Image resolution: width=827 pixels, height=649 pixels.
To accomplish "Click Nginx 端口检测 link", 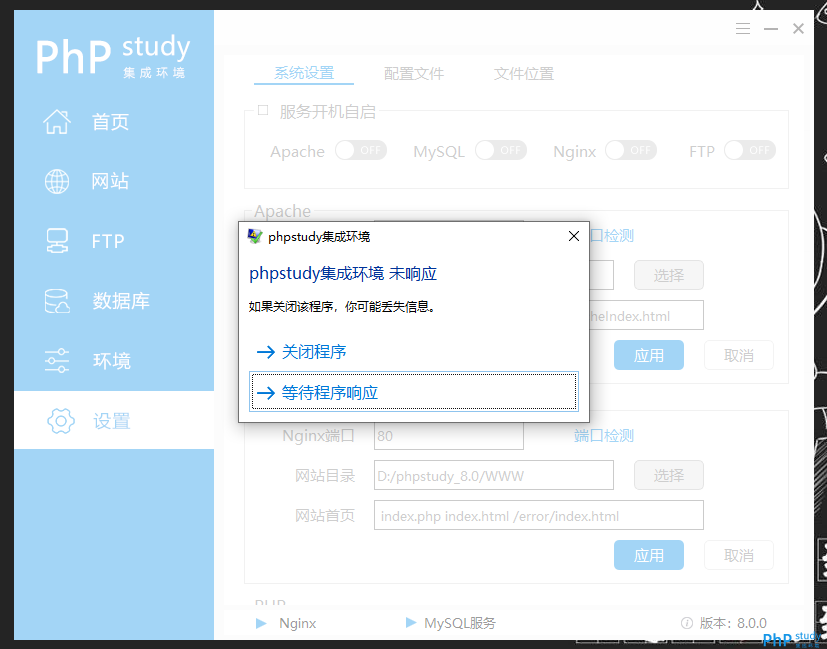I will (x=603, y=435).
